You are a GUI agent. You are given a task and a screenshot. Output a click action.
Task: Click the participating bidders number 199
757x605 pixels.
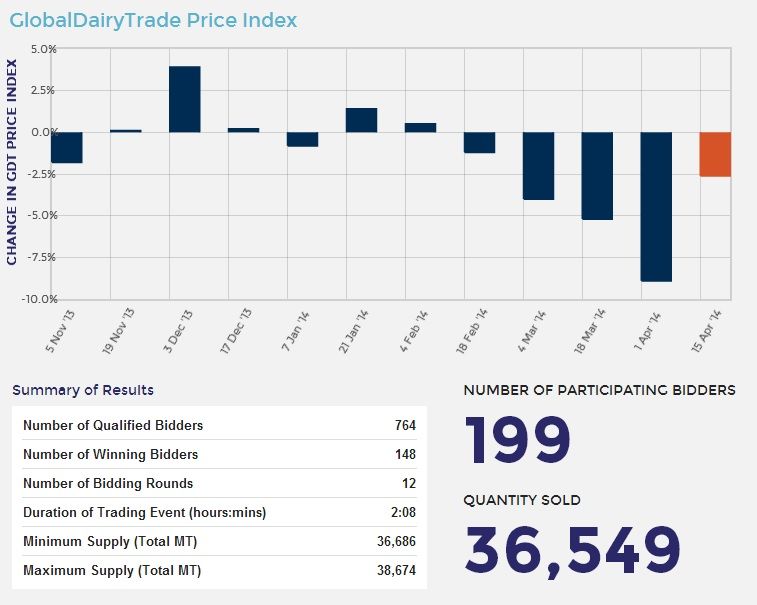click(x=517, y=440)
